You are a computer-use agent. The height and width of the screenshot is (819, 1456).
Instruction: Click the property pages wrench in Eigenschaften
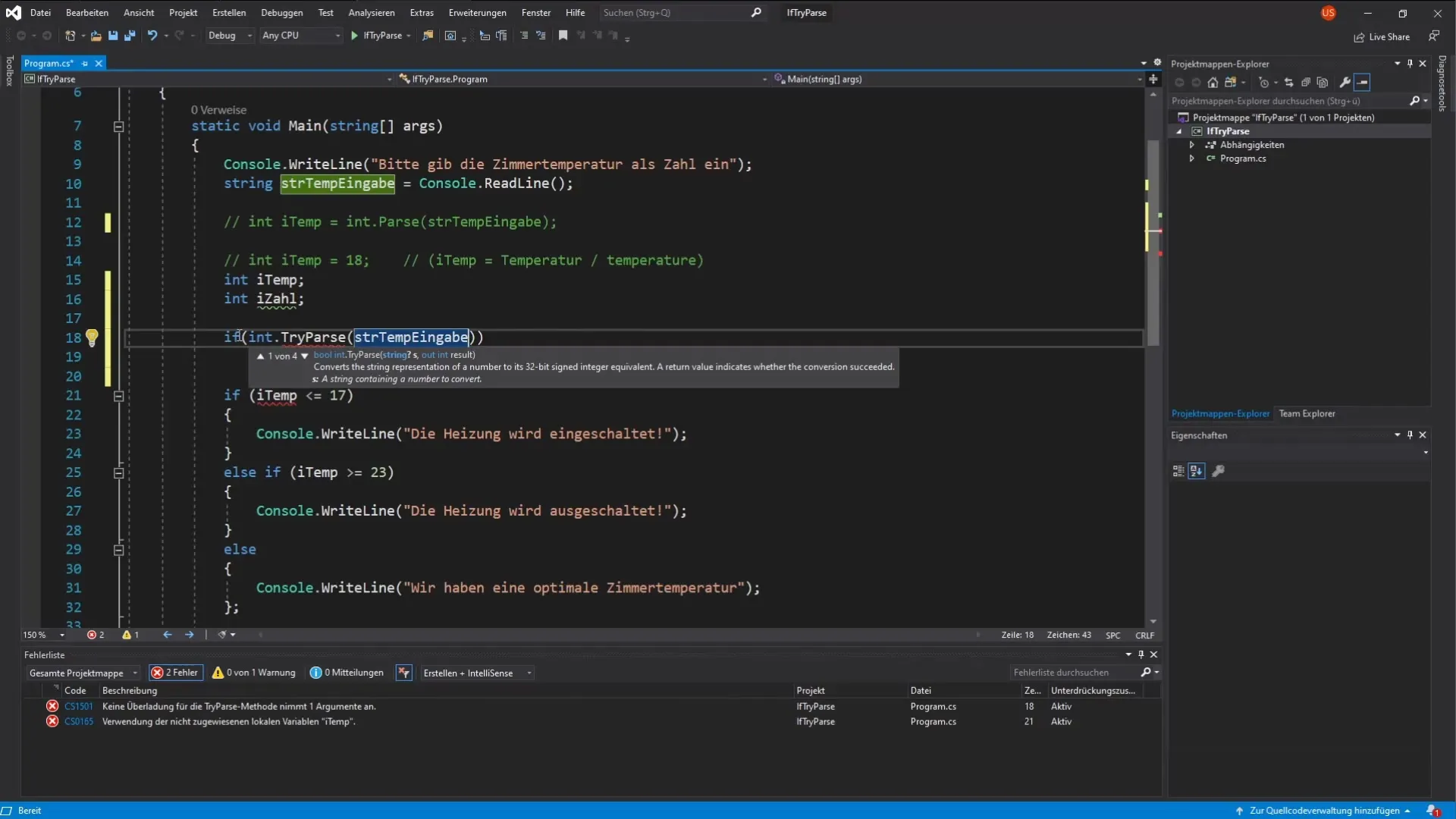pyautogui.click(x=1218, y=471)
